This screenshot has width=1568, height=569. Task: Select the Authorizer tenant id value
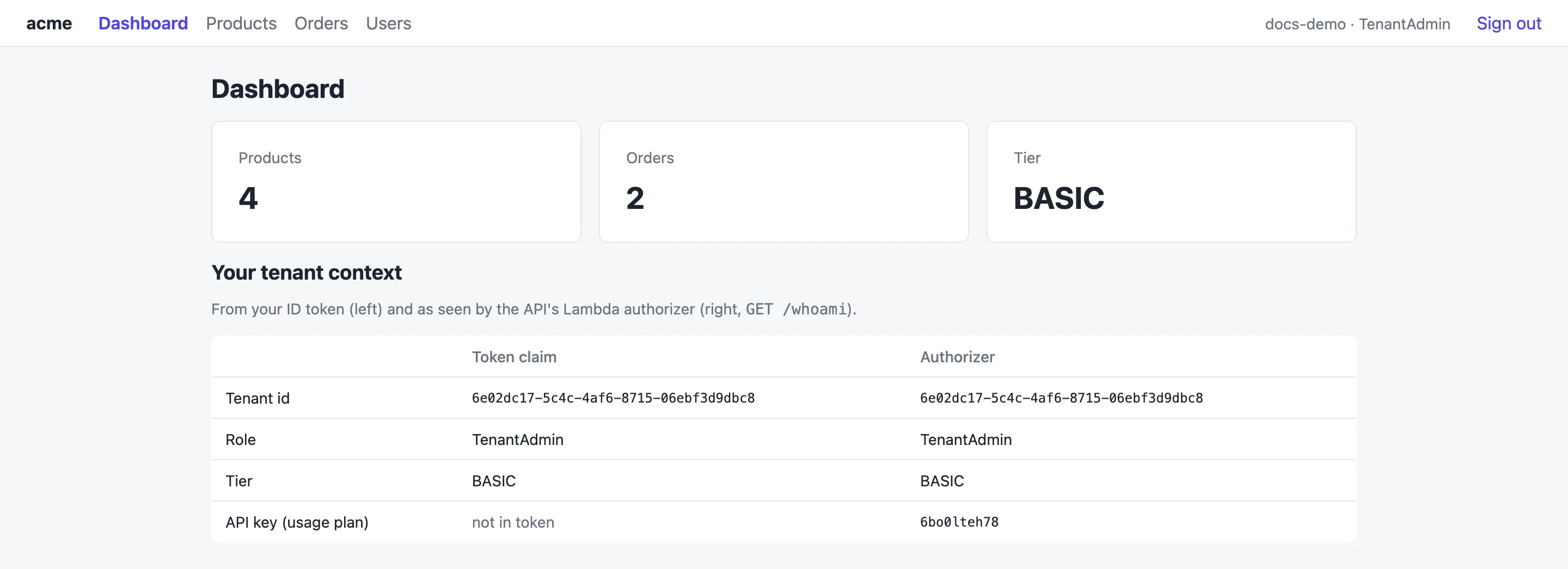(1061, 398)
